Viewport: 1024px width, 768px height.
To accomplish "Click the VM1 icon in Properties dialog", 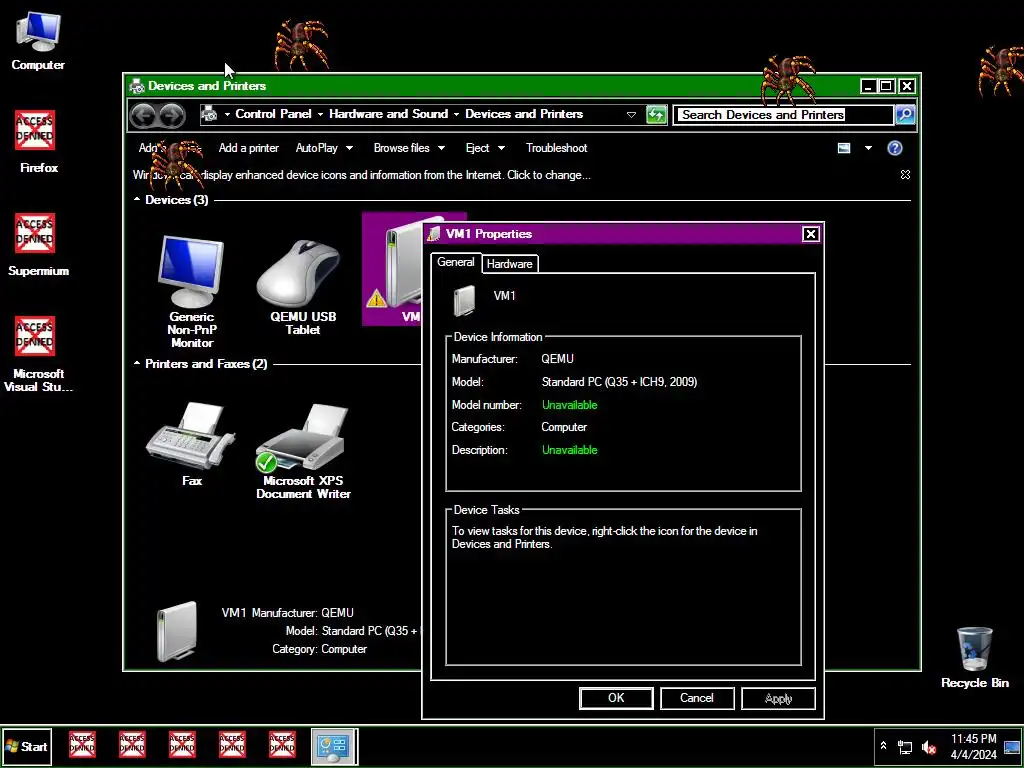I will click(465, 300).
